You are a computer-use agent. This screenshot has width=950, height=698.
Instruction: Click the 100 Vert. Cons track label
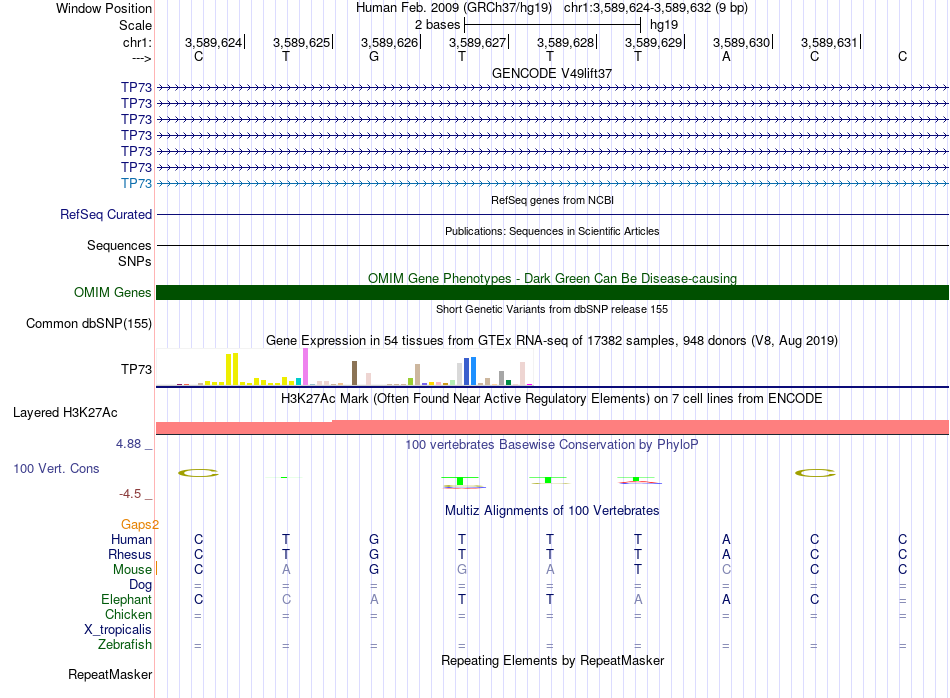tap(56, 468)
